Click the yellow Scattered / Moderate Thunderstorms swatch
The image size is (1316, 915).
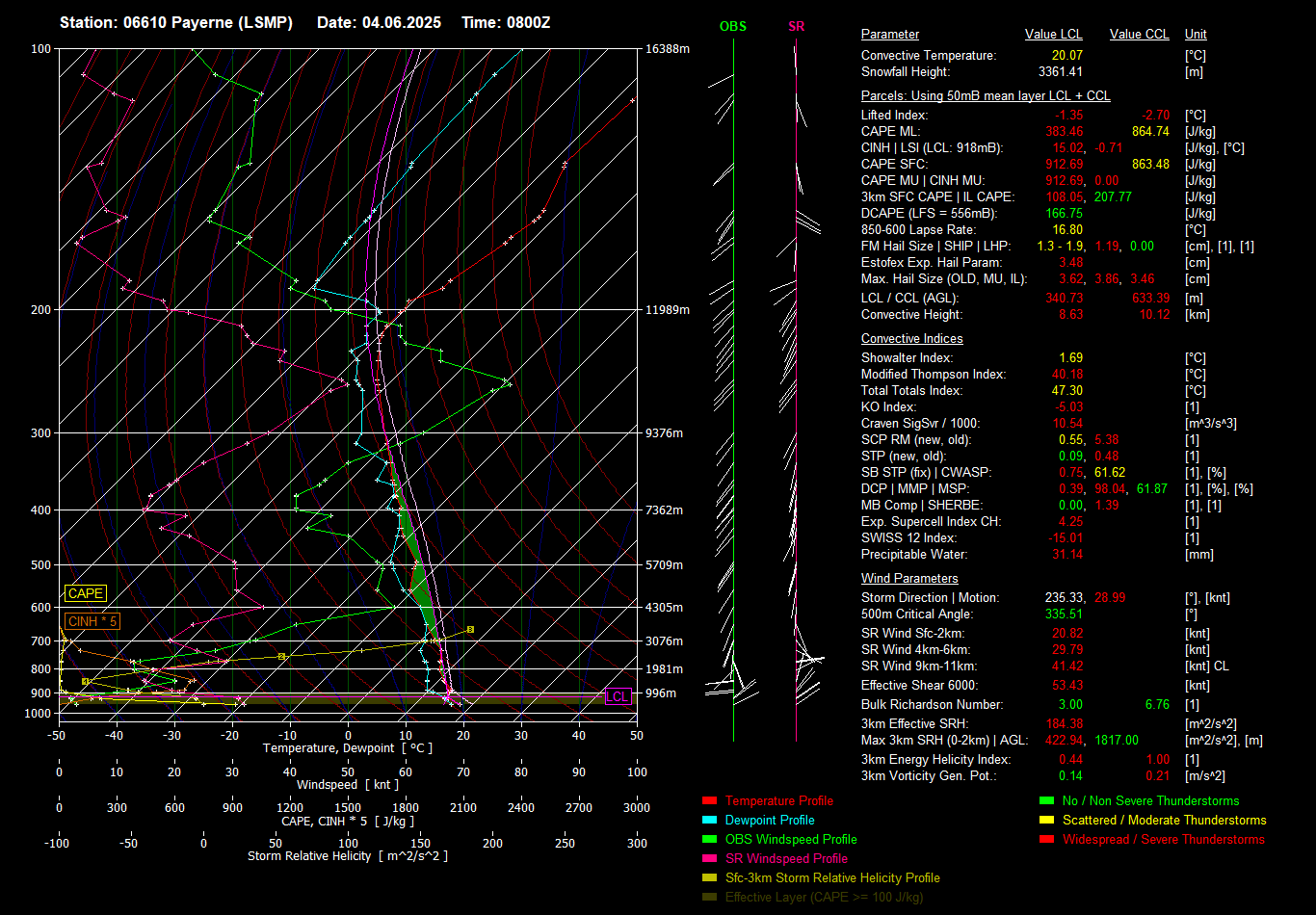coord(1046,821)
